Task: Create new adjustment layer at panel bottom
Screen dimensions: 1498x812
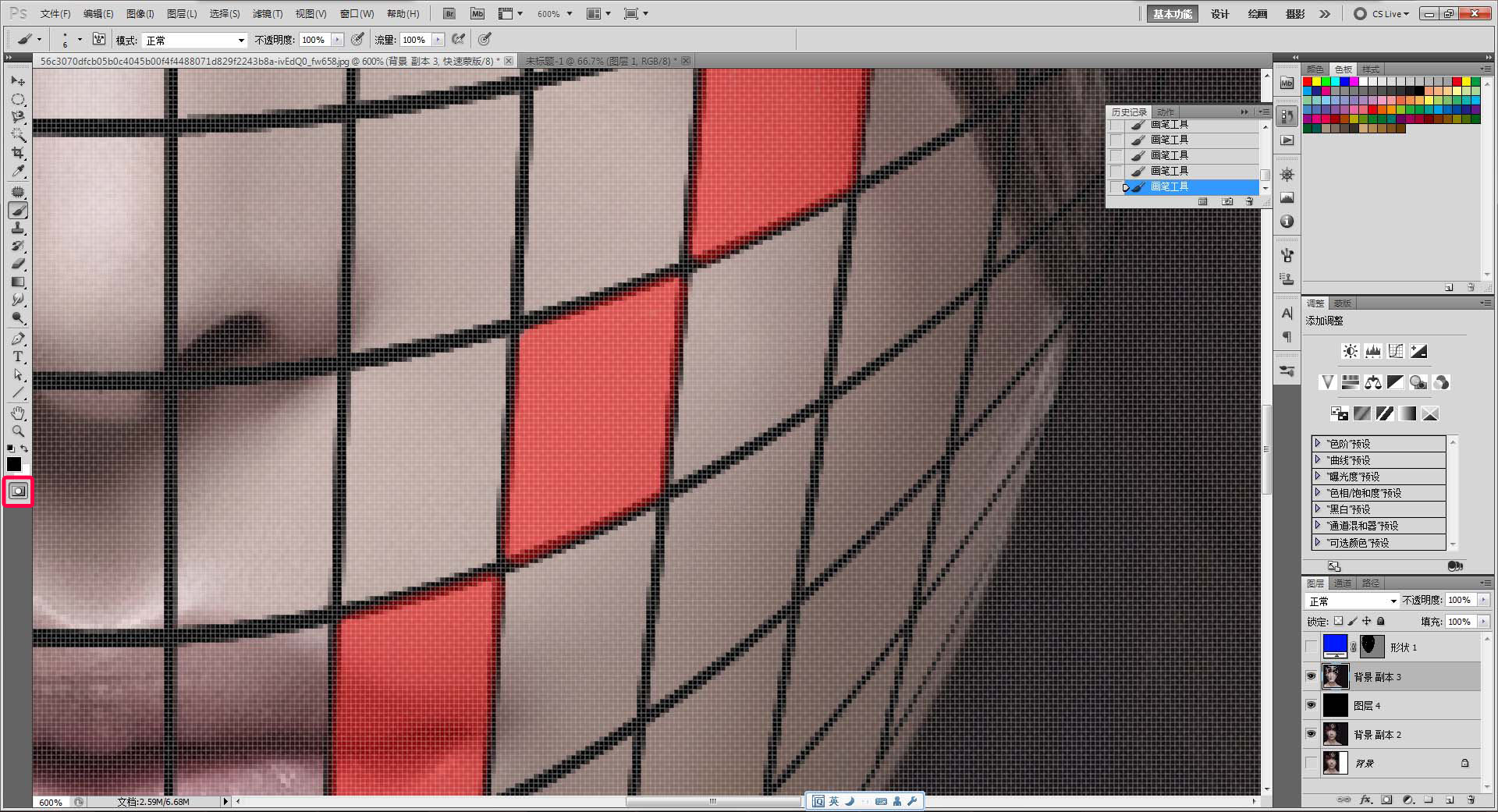Action: [1407, 800]
